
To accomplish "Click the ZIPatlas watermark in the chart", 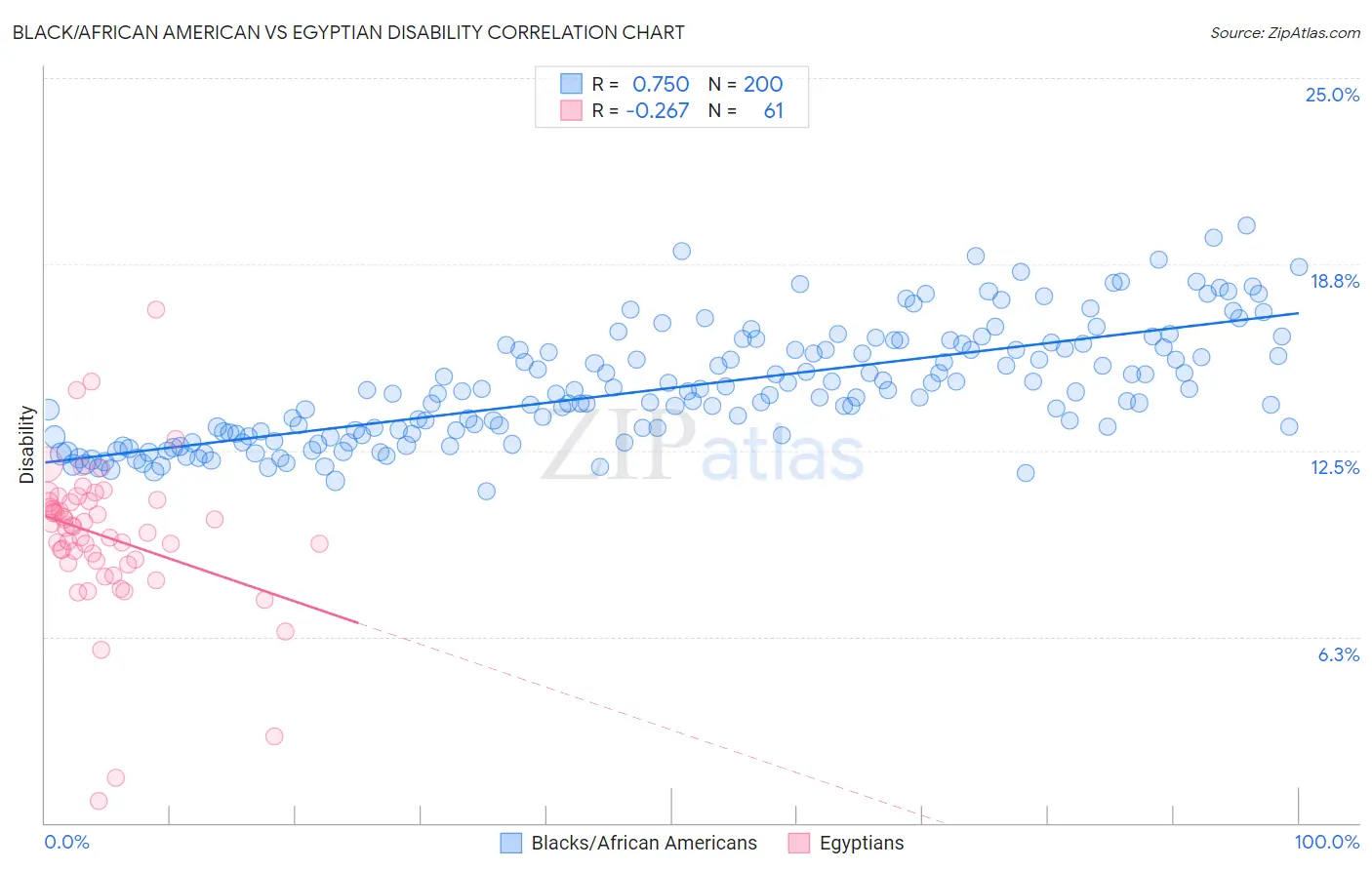I will [703, 446].
